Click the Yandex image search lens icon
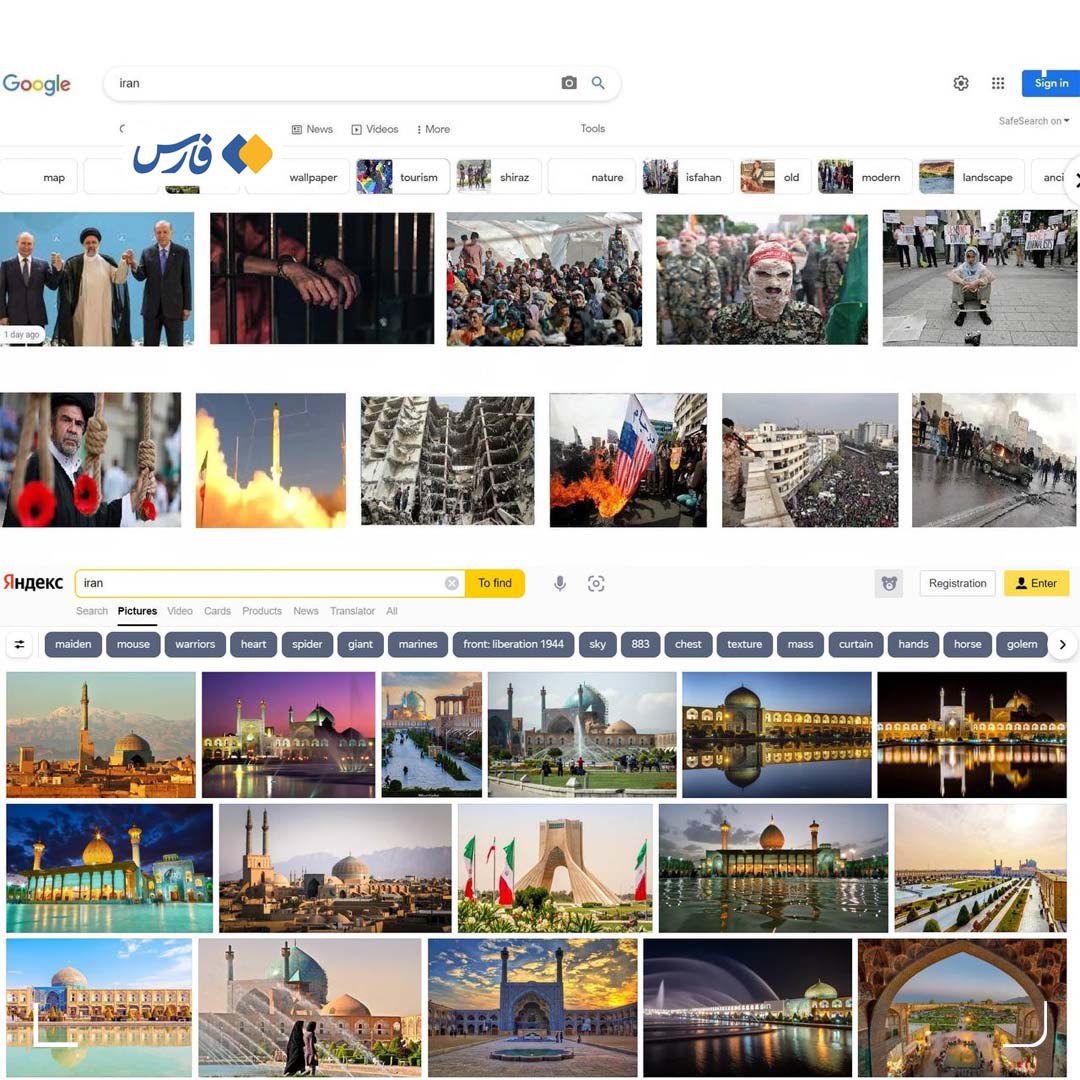 pos(596,583)
